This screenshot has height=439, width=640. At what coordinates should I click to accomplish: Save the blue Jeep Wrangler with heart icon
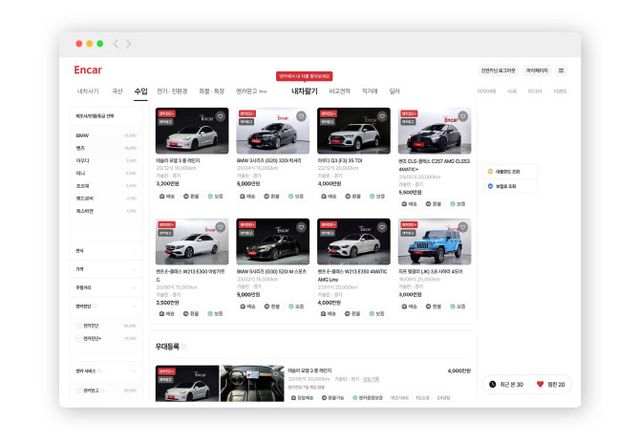pos(463,228)
